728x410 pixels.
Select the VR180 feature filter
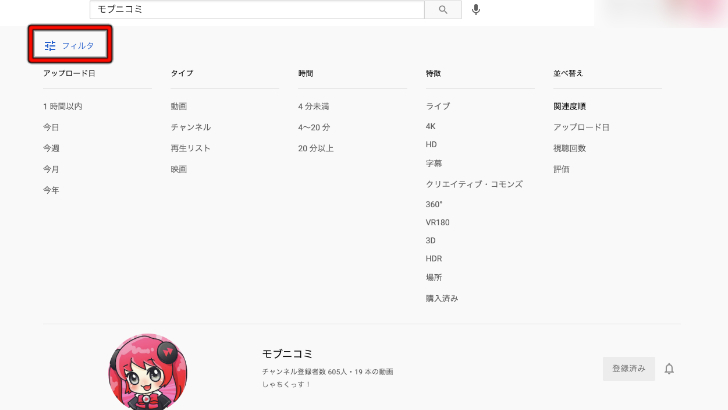click(437, 222)
